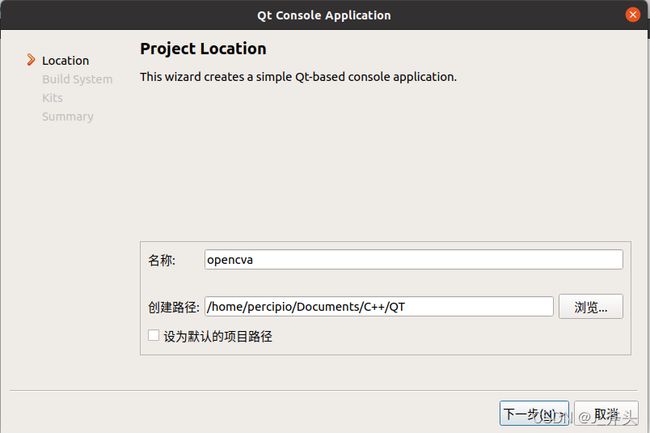Enable 设为默认的项目路径 checkbox

(153, 335)
